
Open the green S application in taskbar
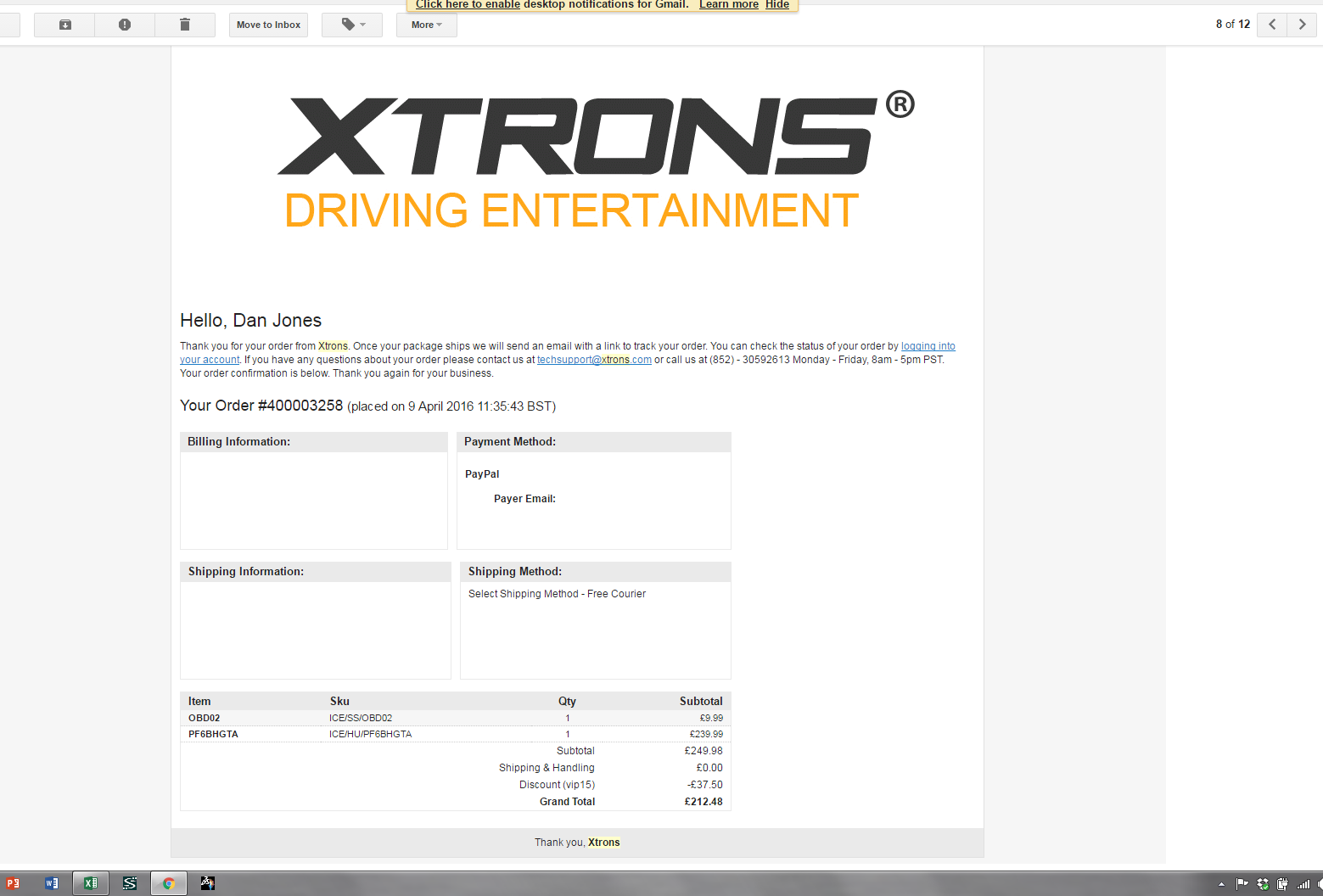tap(130, 883)
